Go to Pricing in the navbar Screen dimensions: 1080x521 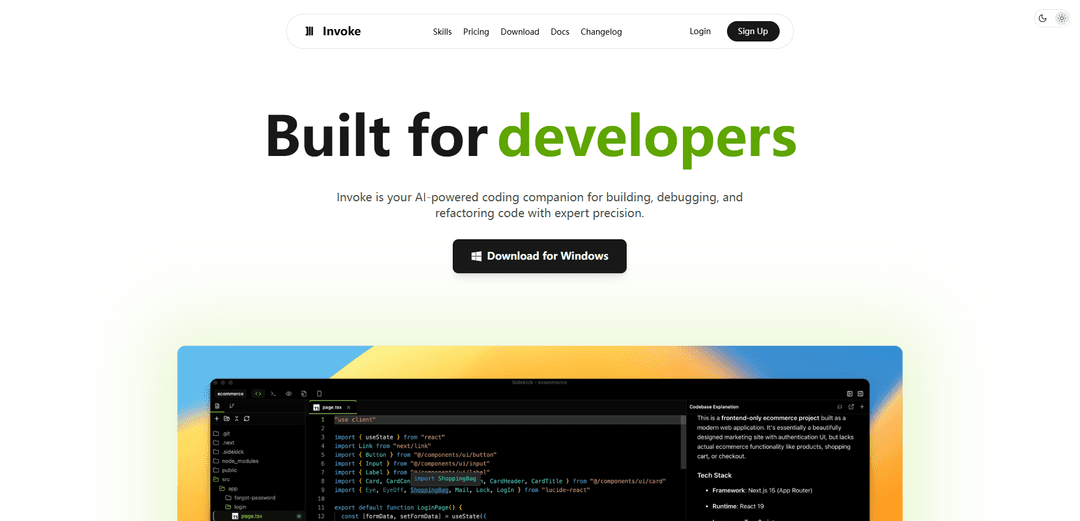(x=476, y=32)
